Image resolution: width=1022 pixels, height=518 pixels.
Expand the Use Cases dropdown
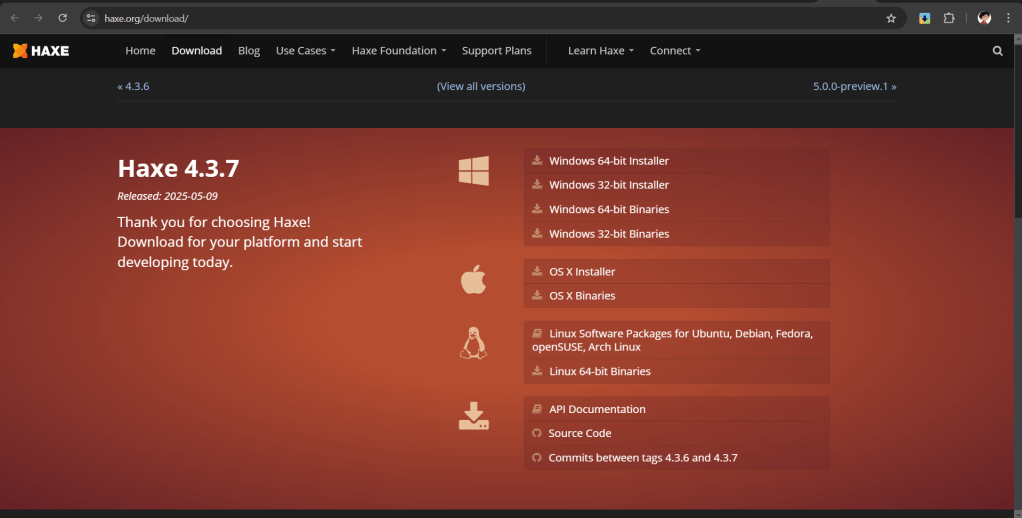(x=305, y=51)
